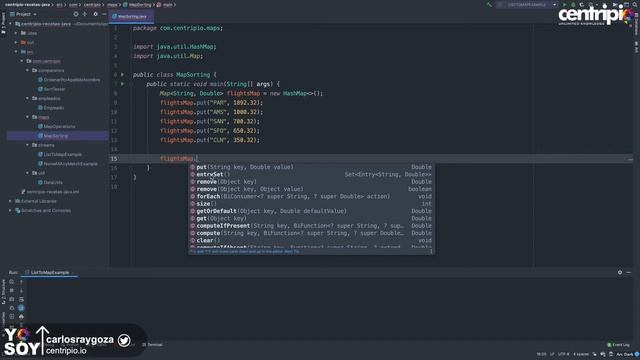Click stop icon in Run panel
Viewport: 640px width, 360px height.
point(12,291)
